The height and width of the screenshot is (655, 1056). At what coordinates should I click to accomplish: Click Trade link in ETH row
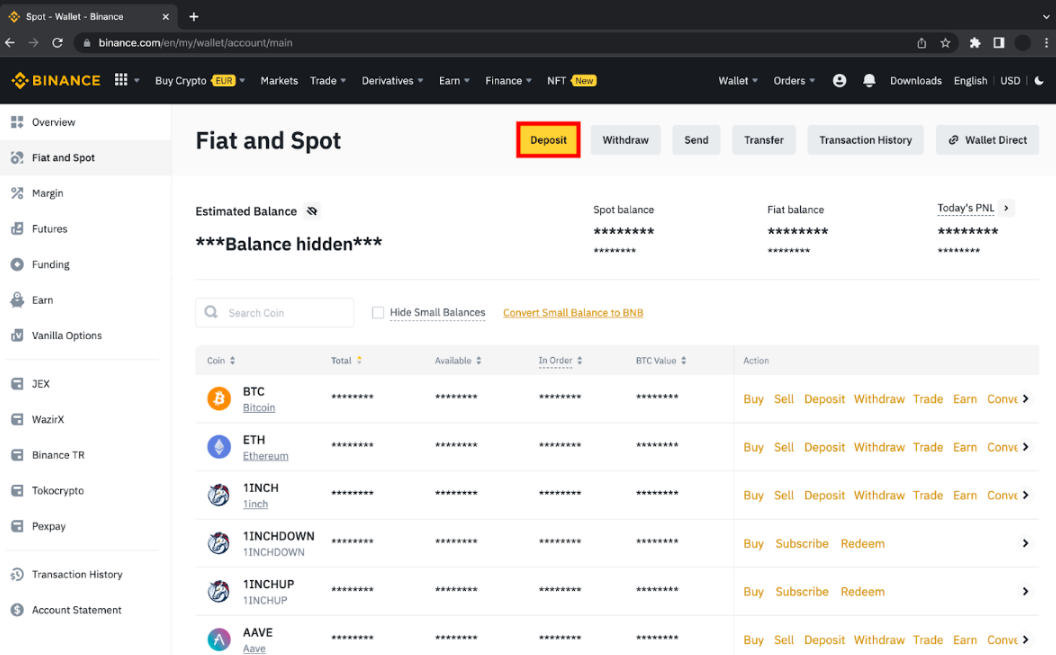(927, 447)
